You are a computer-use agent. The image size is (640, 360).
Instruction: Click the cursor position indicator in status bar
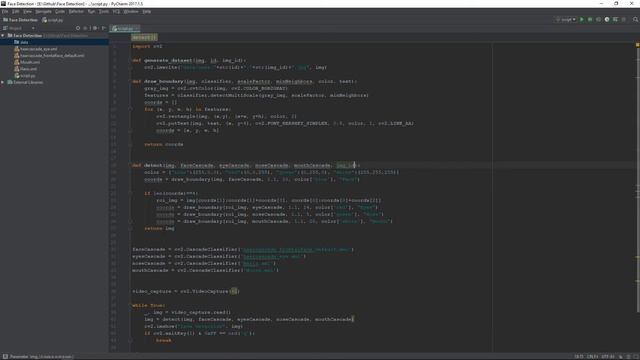click(x=579, y=357)
